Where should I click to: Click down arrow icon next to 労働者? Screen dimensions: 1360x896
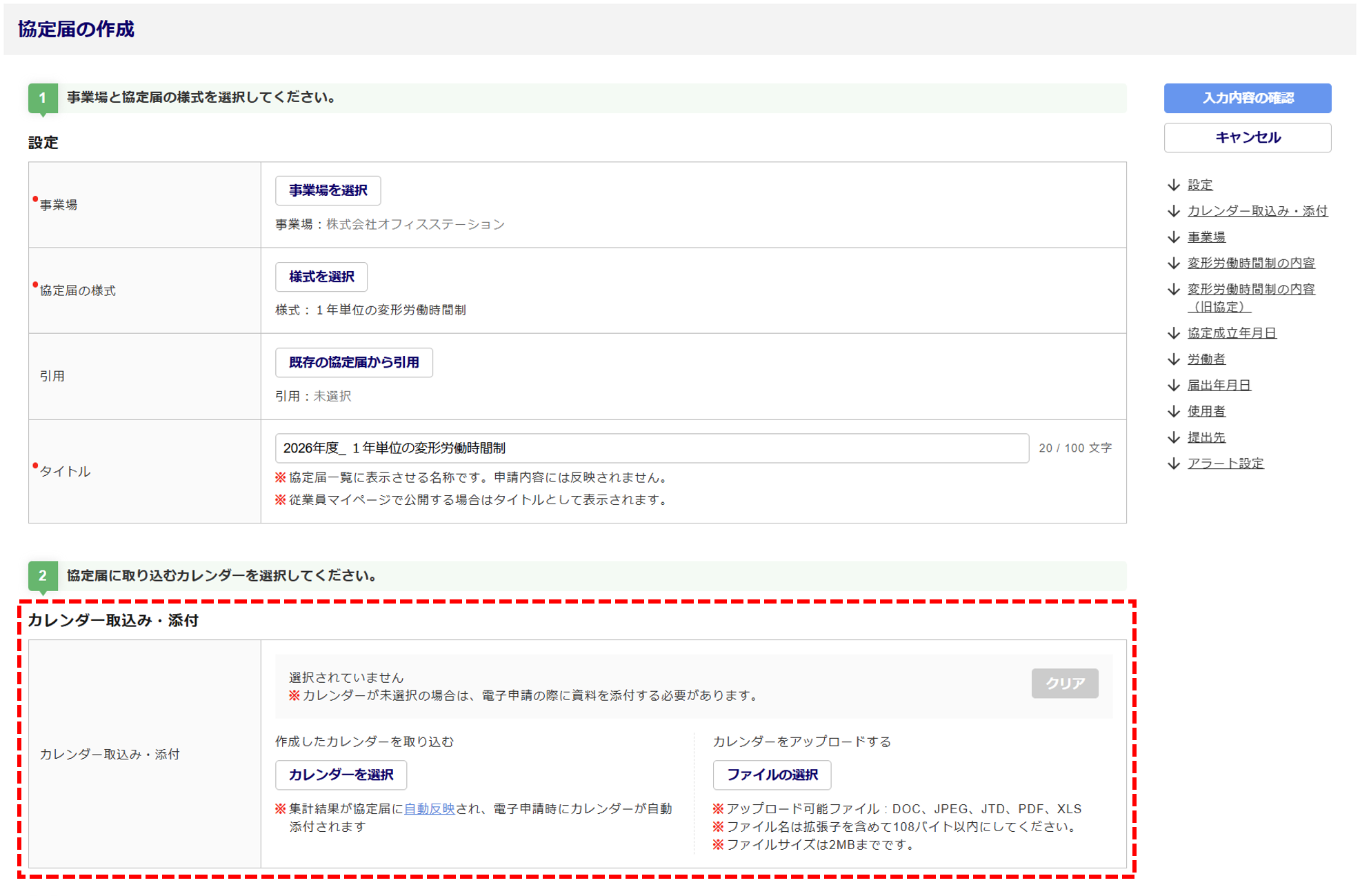point(1174,359)
